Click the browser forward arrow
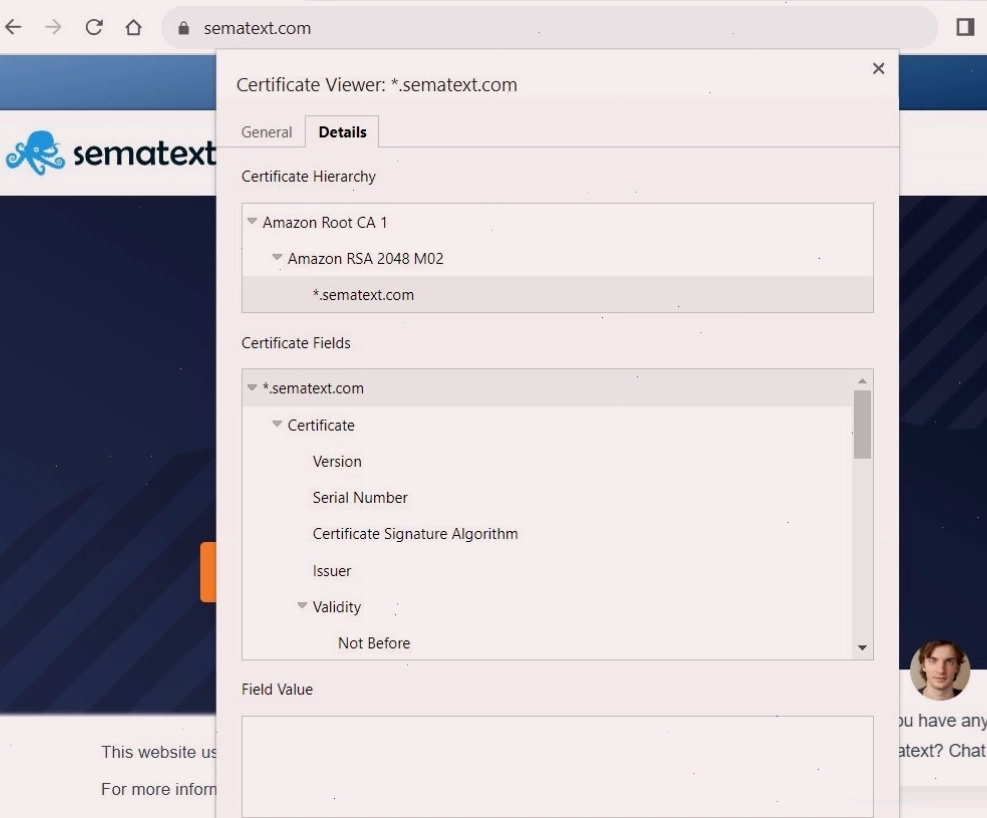The width and height of the screenshot is (987, 818). click(x=54, y=27)
